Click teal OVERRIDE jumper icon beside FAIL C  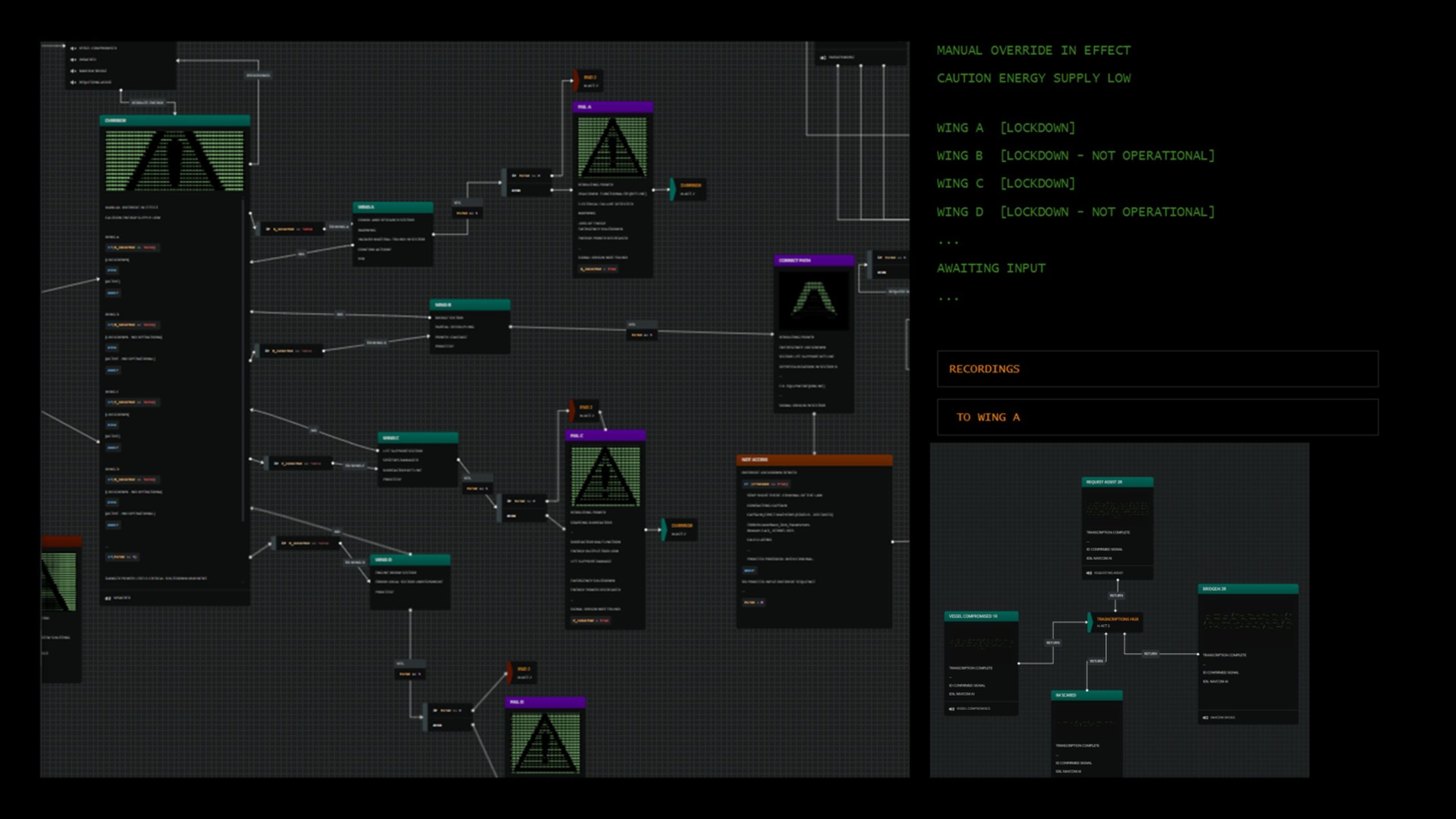coord(664,529)
